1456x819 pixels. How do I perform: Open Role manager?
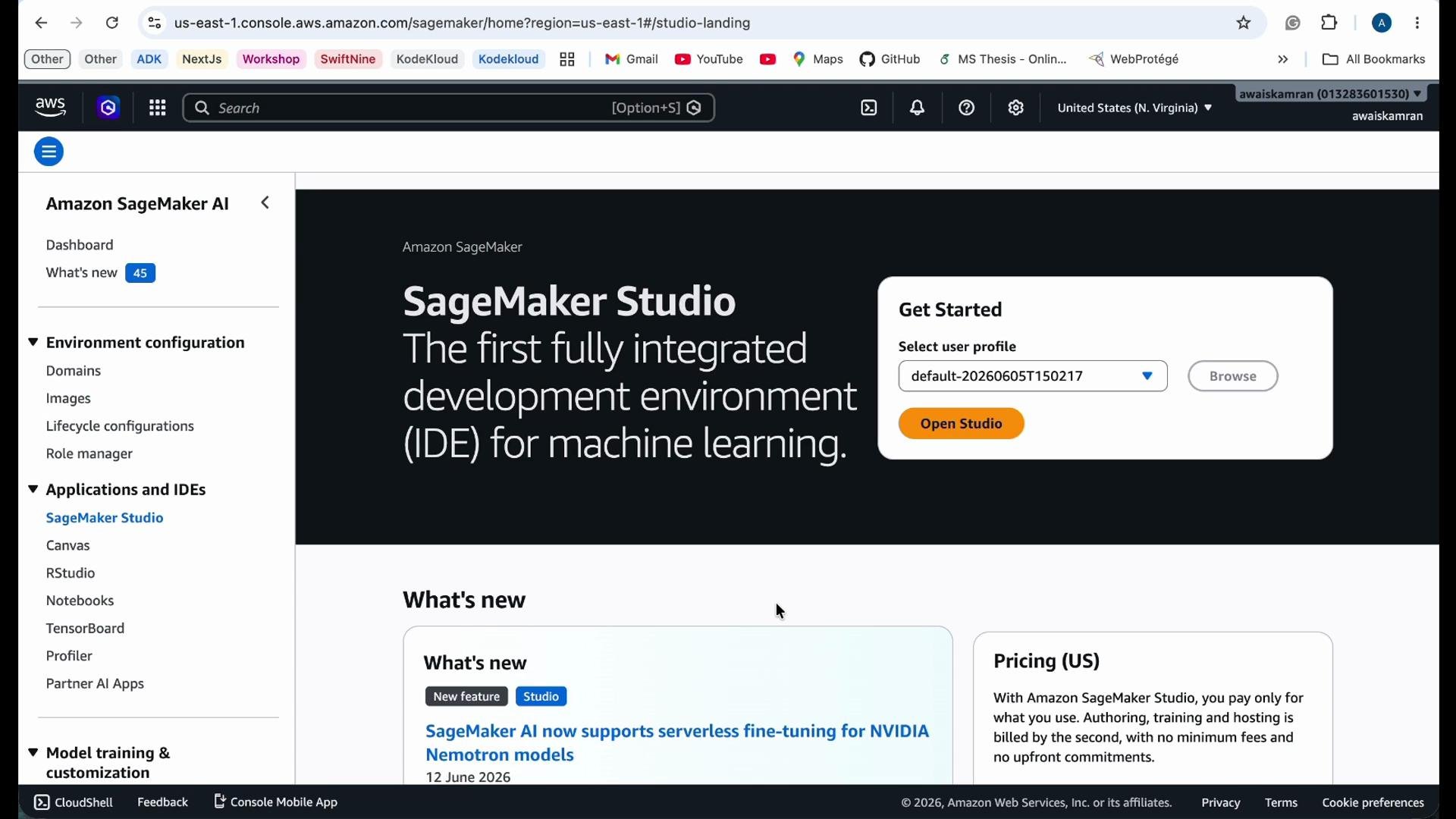click(89, 454)
